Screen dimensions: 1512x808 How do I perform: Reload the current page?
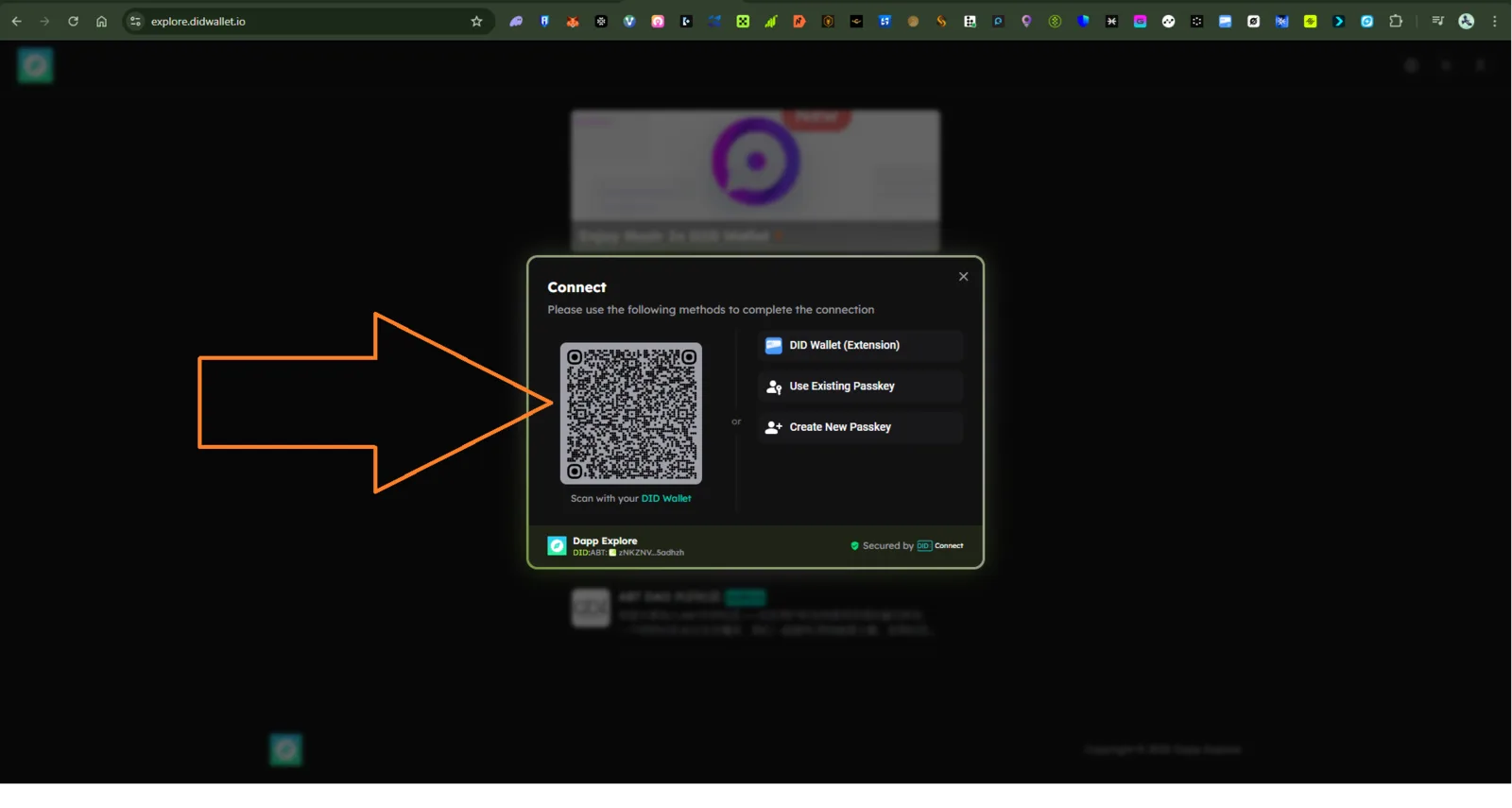pyautogui.click(x=73, y=22)
